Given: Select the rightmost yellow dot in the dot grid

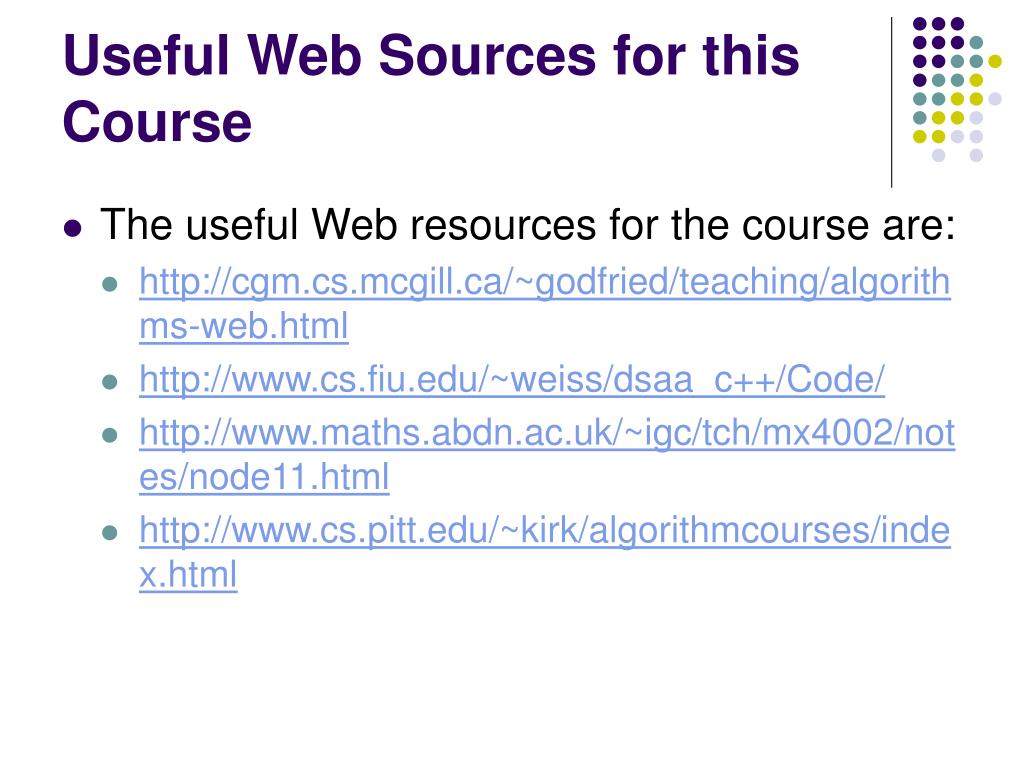Looking at the screenshot, I should [995, 61].
